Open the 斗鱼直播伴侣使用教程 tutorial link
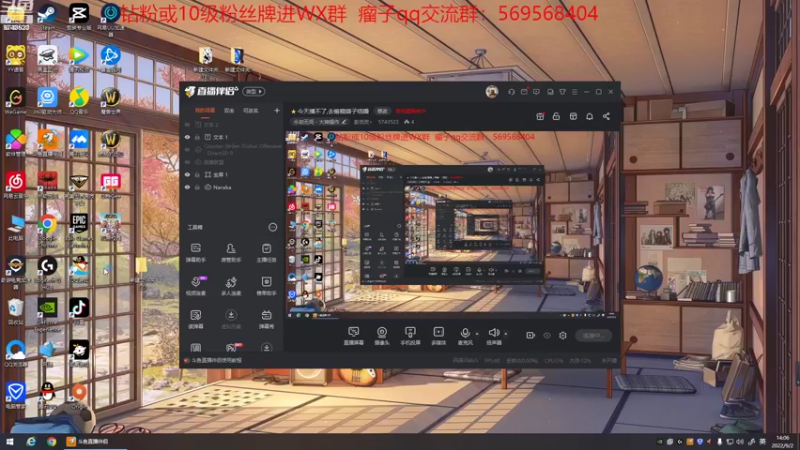This screenshot has width=800, height=450. (x=213, y=360)
